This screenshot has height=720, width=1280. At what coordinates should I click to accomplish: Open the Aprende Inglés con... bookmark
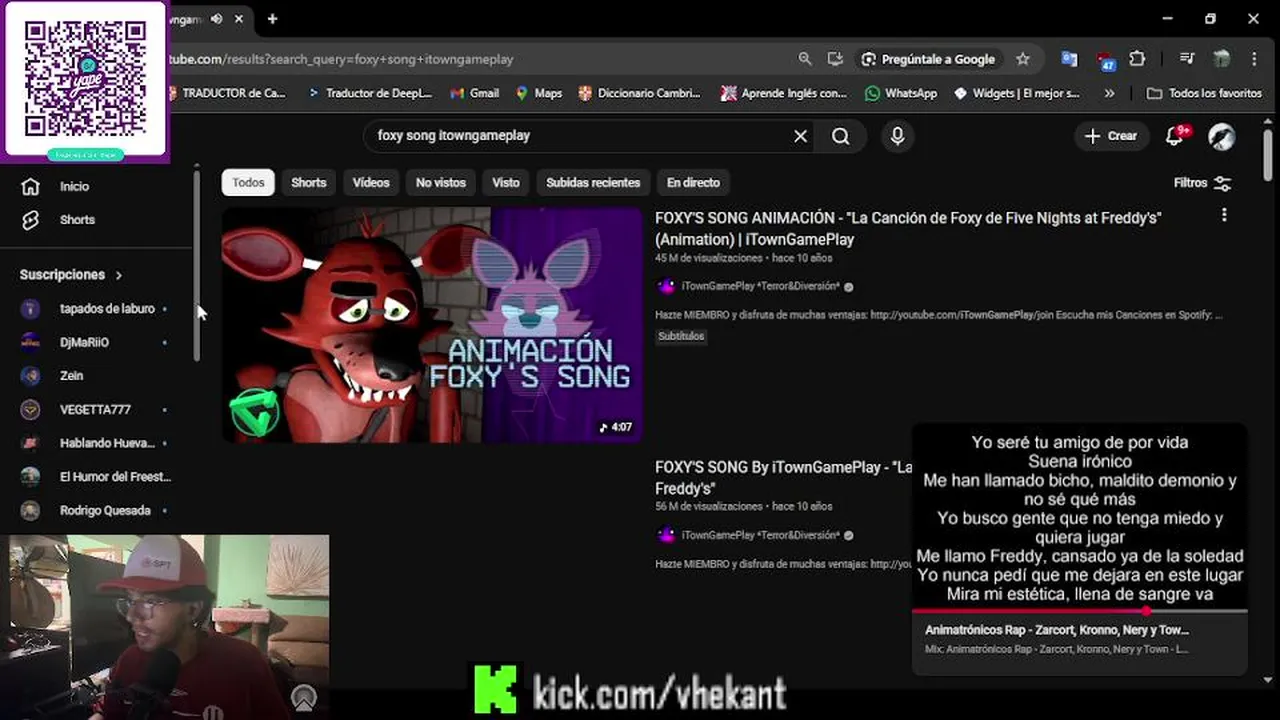(x=783, y=93)
